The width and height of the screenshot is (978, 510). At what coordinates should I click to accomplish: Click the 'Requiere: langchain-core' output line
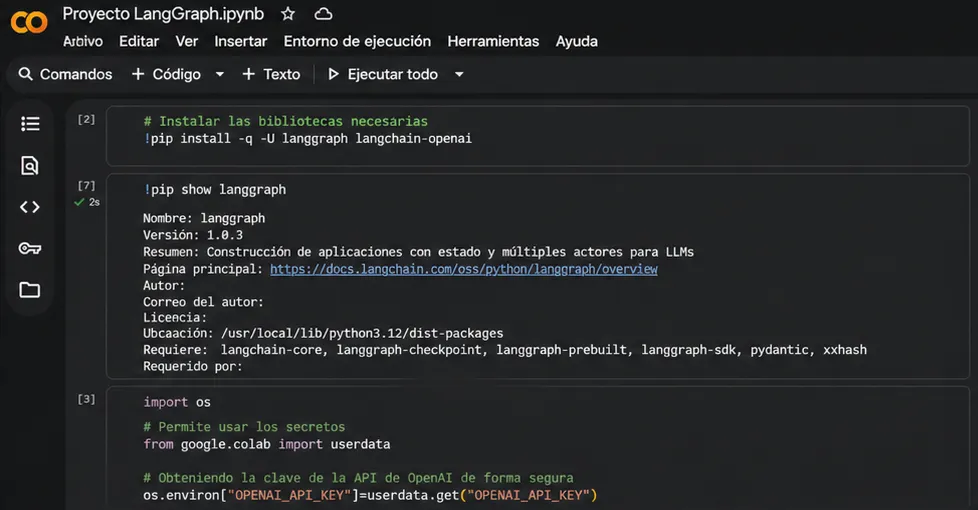pos(505,350)
